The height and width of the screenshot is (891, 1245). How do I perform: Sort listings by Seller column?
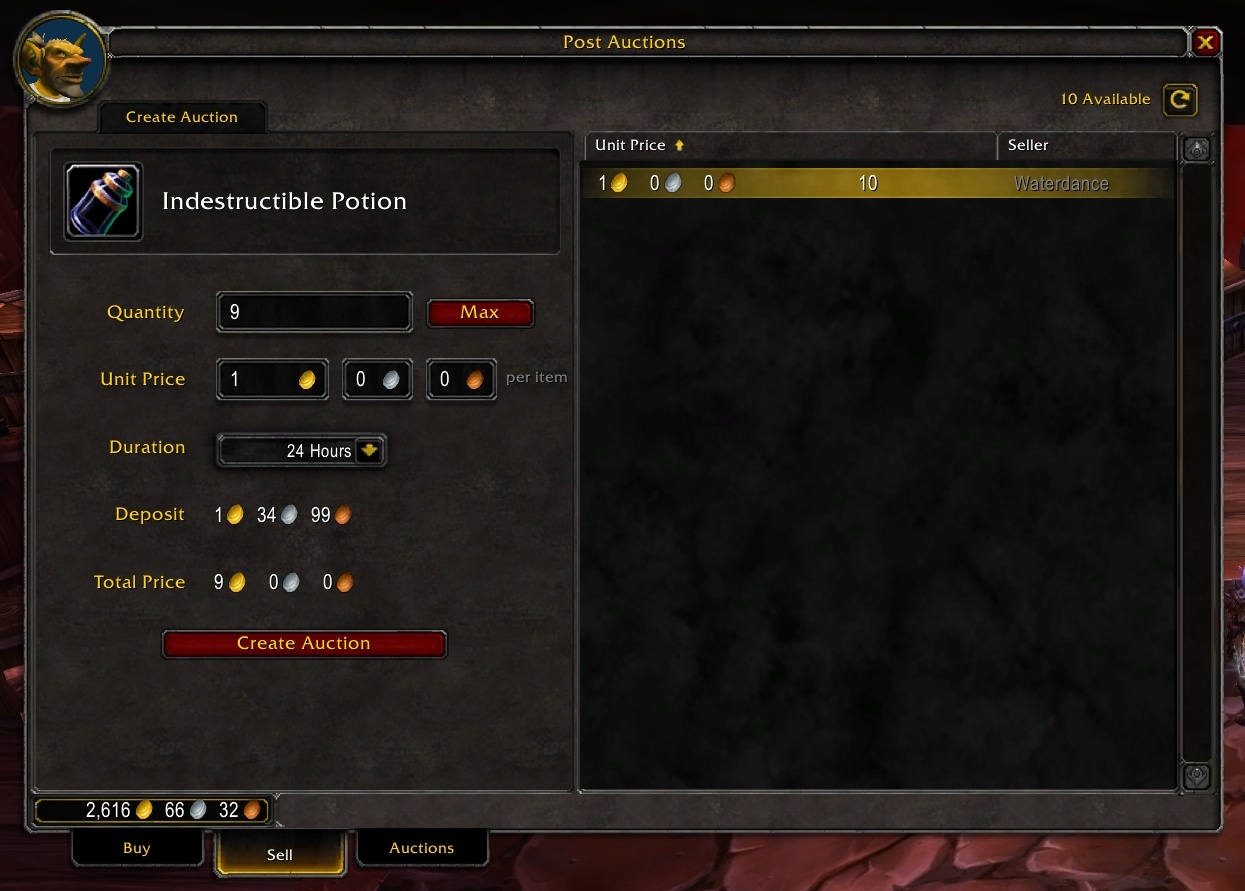(1086, 145)
